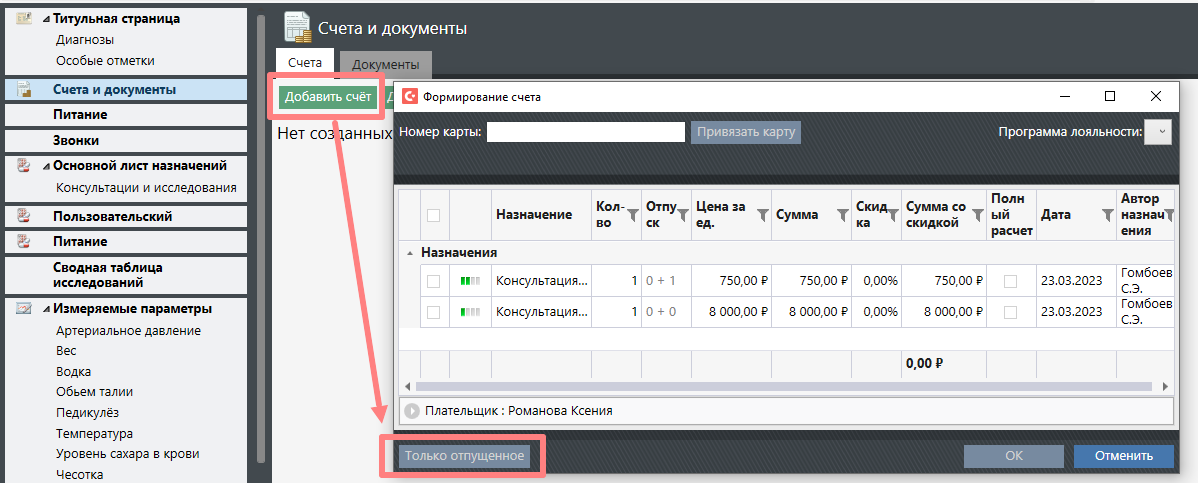Switch to the Документы tab
Image resolution: width=1198 pixels, height=483 pixels.
(385, 64)
